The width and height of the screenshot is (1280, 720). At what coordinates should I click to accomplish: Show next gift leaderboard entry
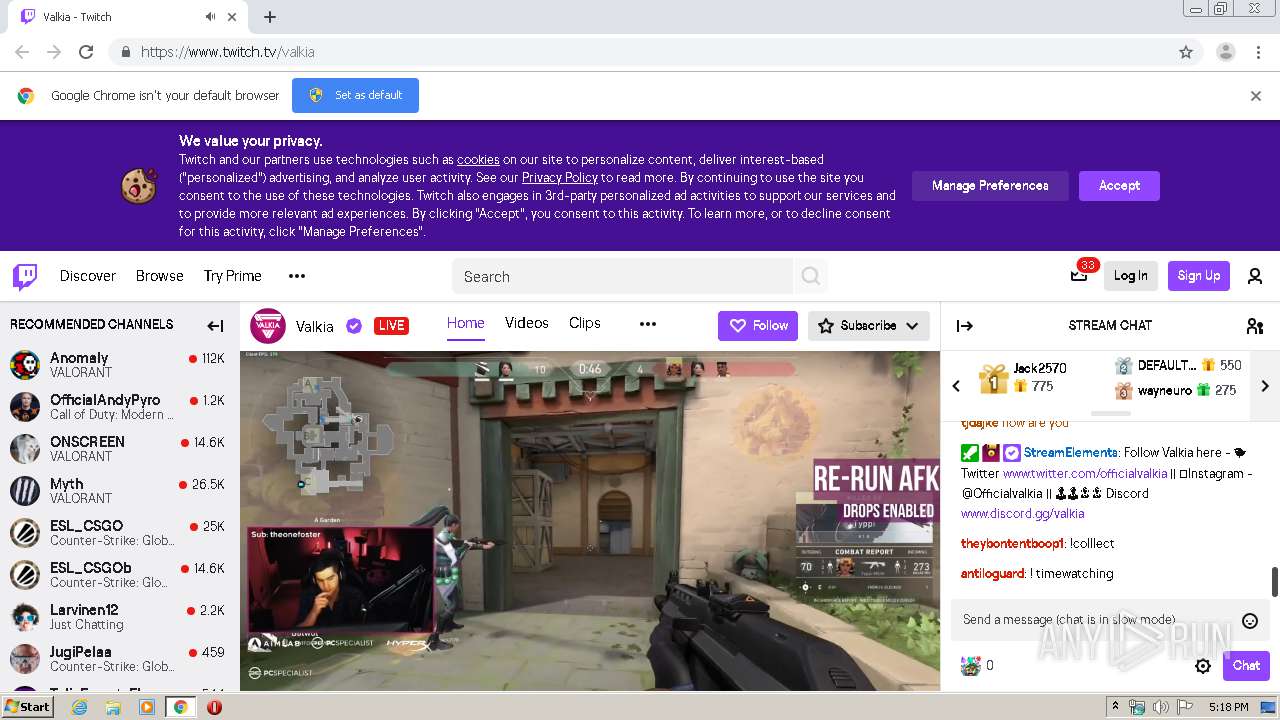tap(1265, 386)
